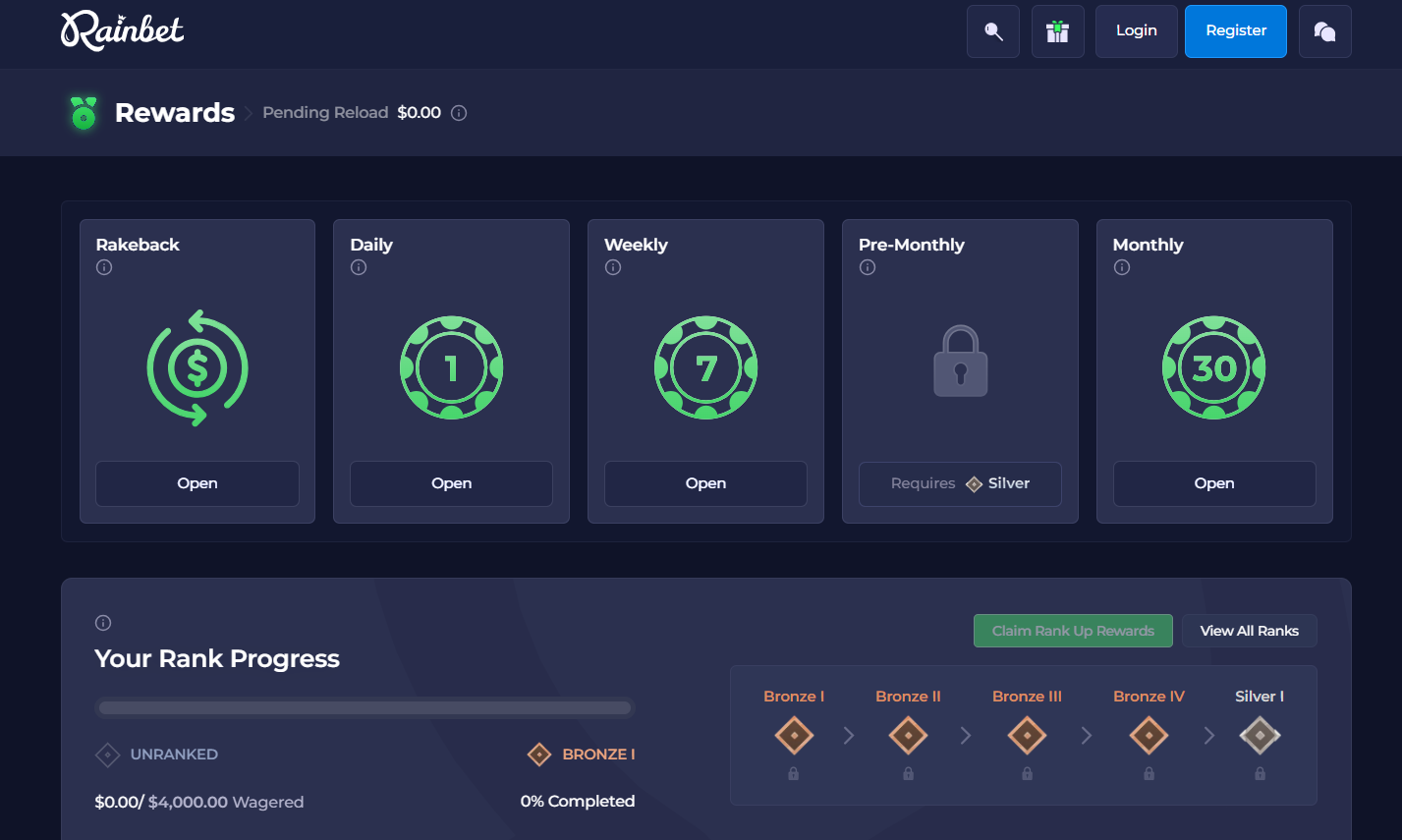Click the chevron after Bronze II
Screen dimensions: 1402x840
coord(966,735)
